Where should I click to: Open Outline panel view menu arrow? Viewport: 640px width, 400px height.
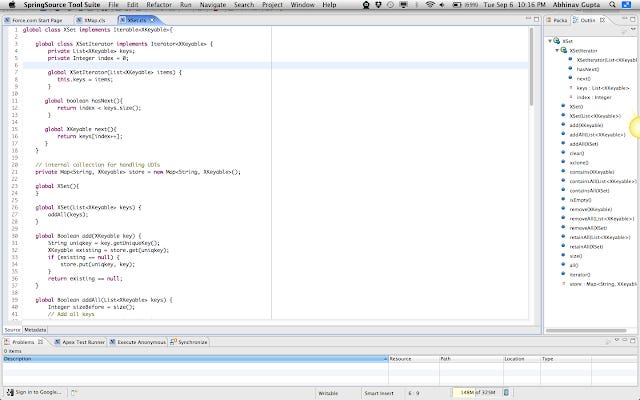click(633, 29)
